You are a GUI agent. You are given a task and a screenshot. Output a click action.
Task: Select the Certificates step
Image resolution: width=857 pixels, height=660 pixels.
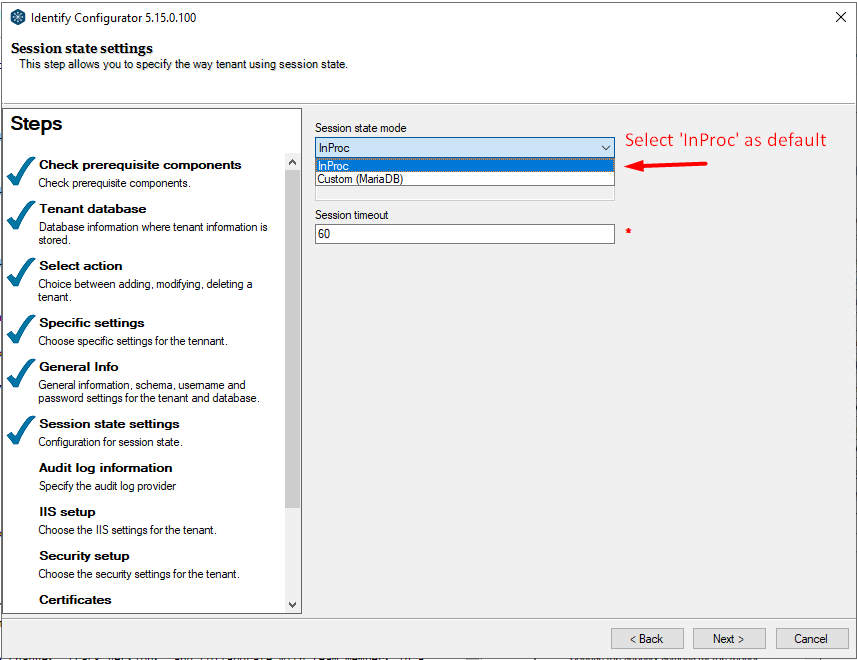pos(75,600)
